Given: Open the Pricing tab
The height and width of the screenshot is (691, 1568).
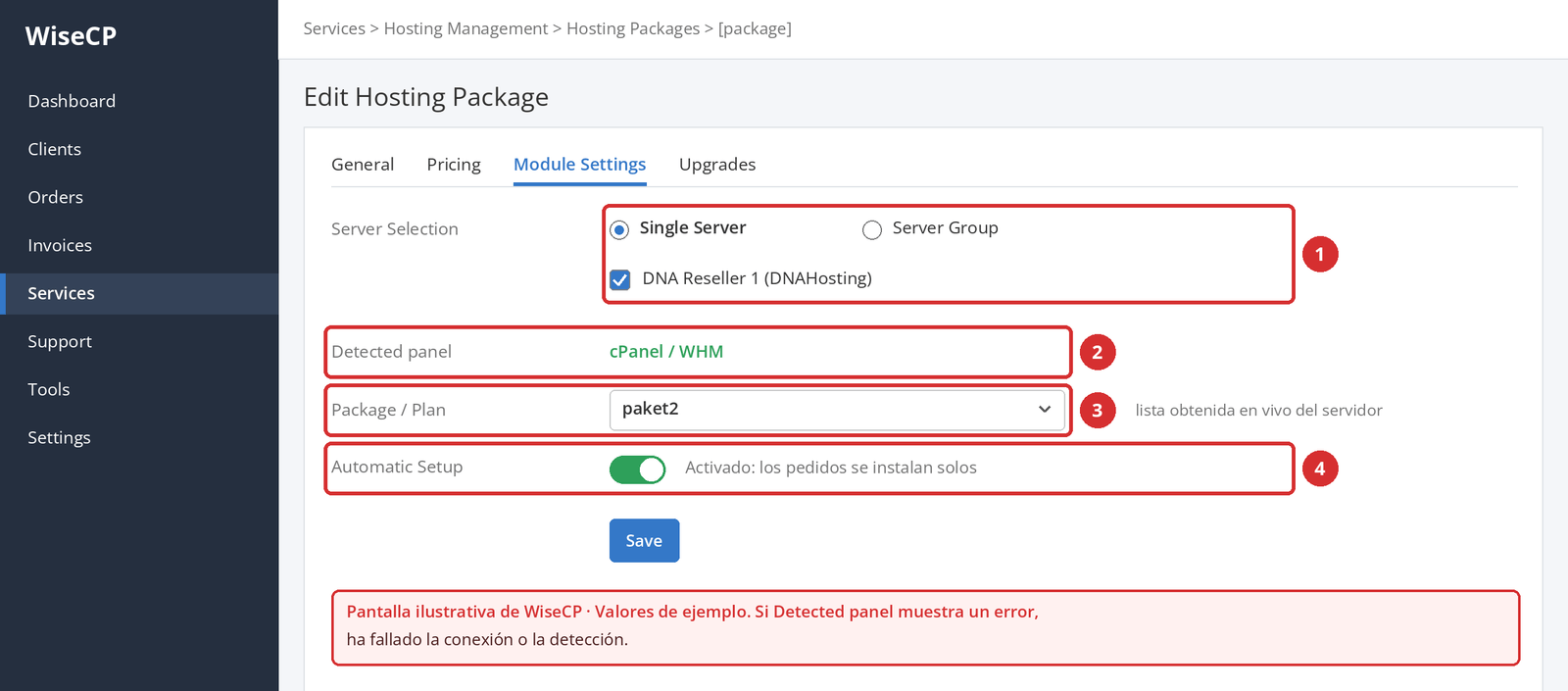Looking at the screenshot, I should tap(454, 165).
